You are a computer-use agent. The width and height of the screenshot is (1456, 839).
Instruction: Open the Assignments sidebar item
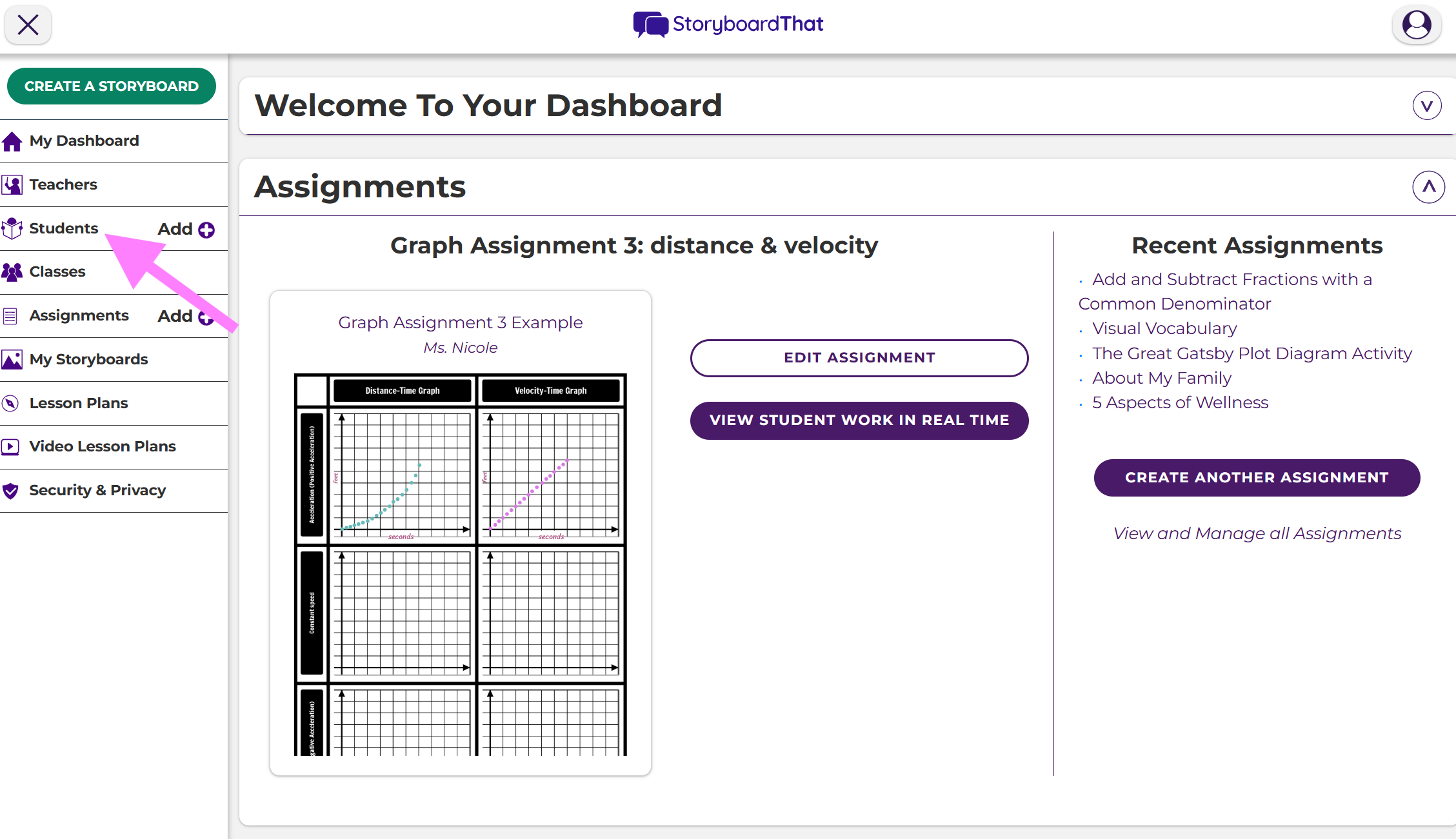click(79, 315)
